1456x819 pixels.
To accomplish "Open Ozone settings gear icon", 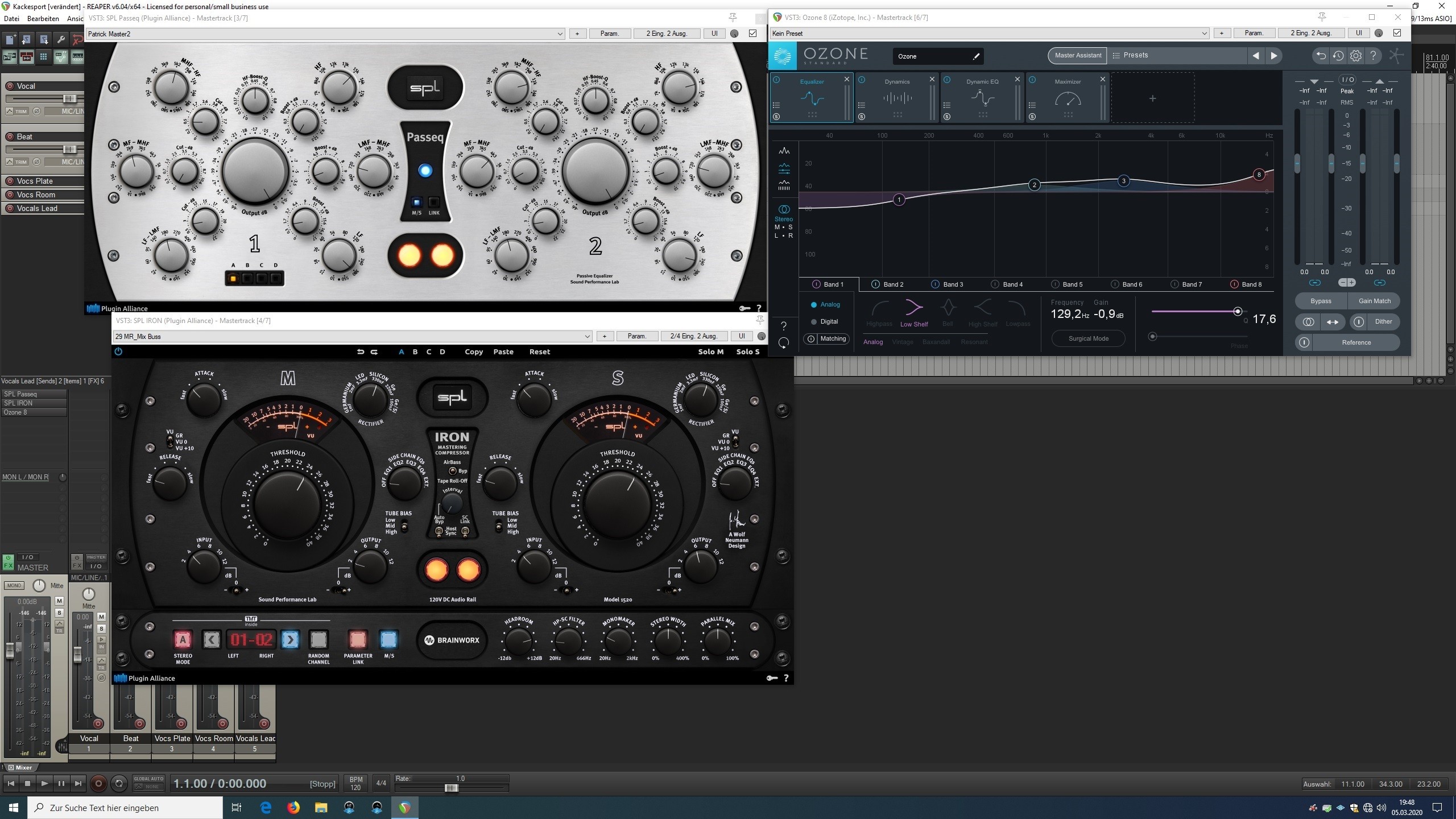I will (1356, 56).
